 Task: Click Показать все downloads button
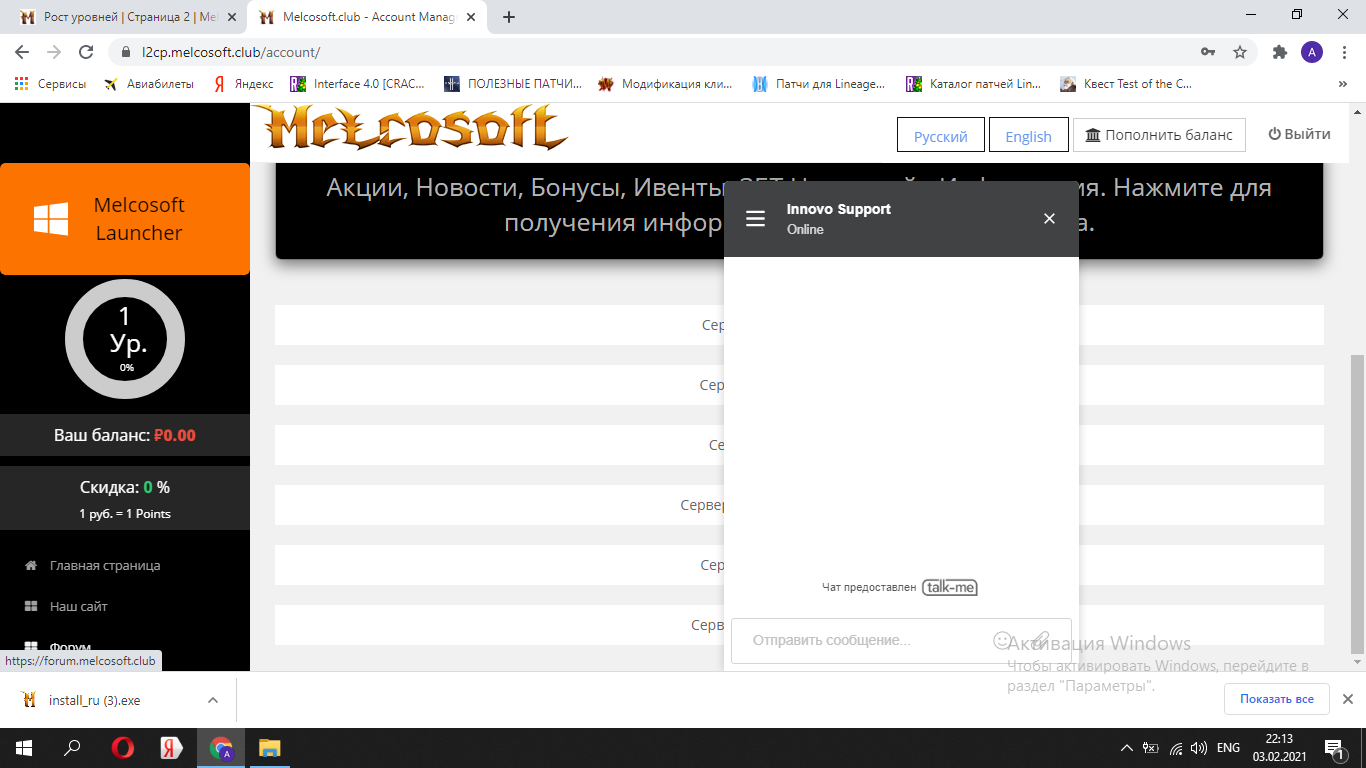click(x=1276, y=699)
